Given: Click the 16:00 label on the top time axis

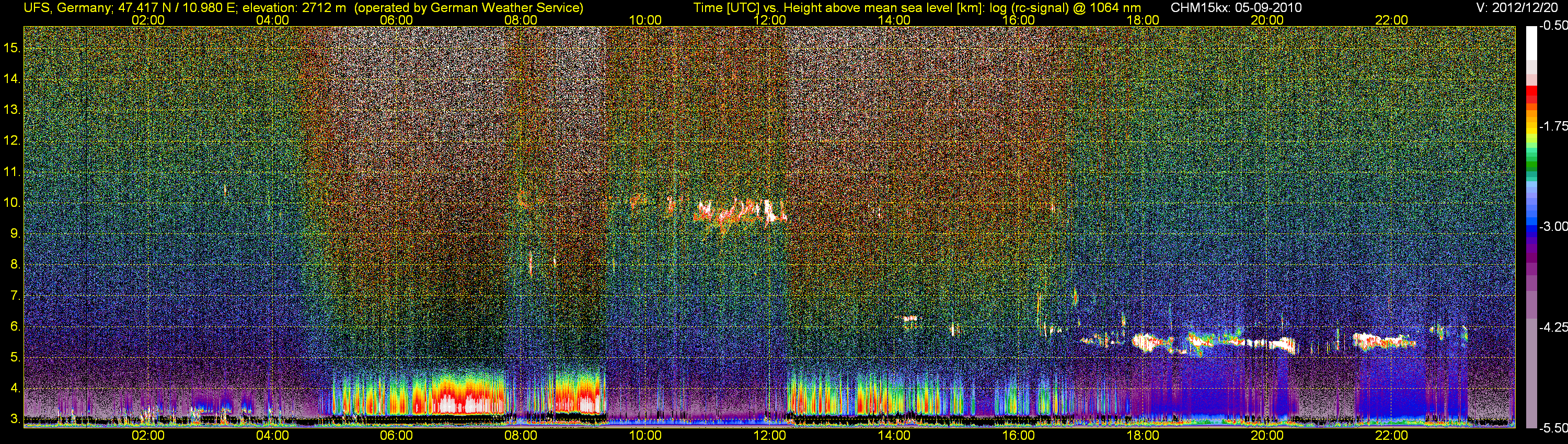Looking at the screenshot, I should tap(1018, 20).
